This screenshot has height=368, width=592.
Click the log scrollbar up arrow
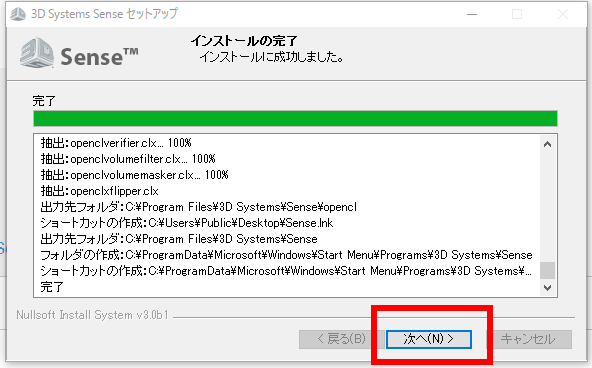[547, 144]
